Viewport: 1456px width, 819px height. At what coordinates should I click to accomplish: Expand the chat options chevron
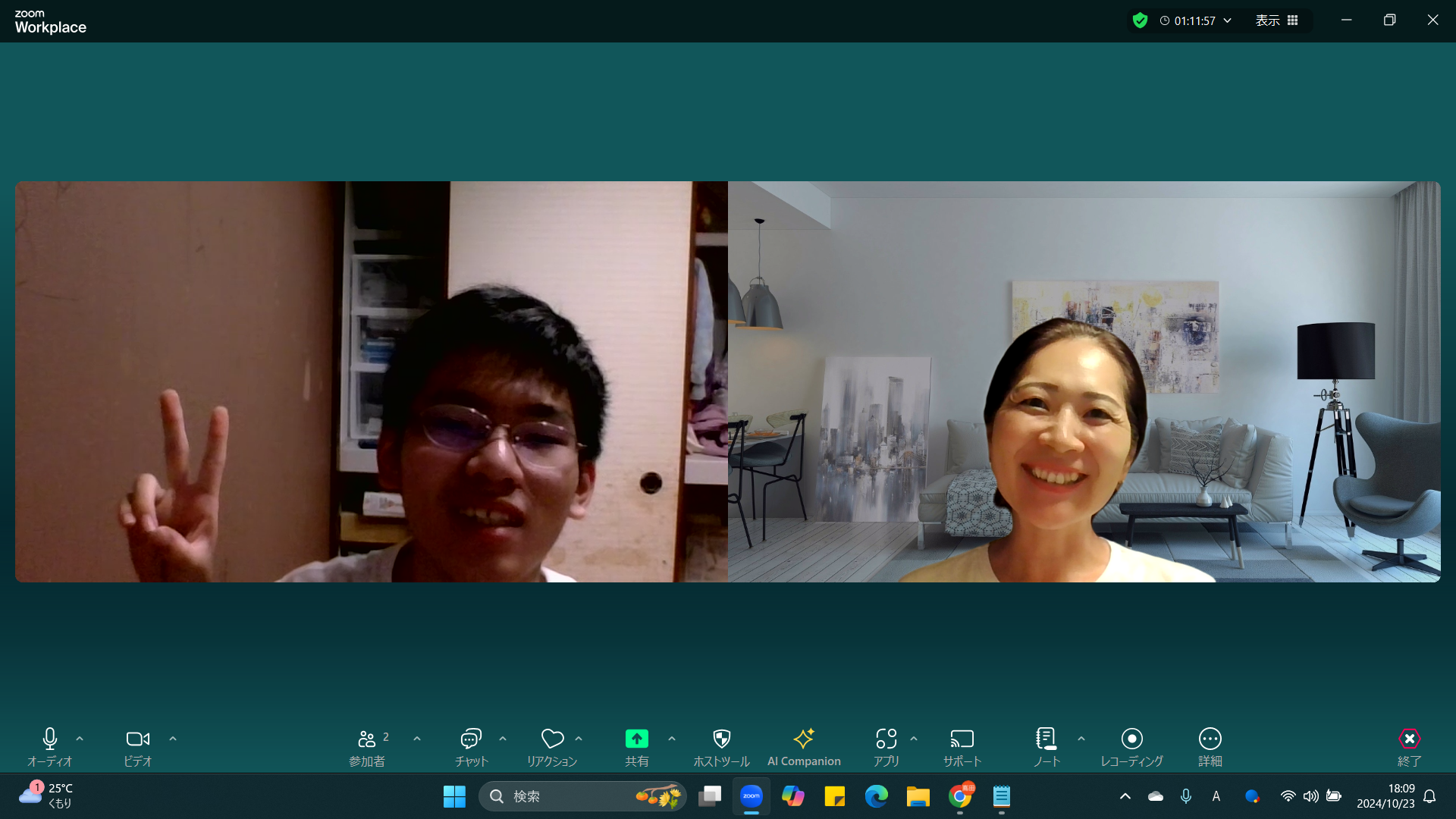[x=503, y=739]
